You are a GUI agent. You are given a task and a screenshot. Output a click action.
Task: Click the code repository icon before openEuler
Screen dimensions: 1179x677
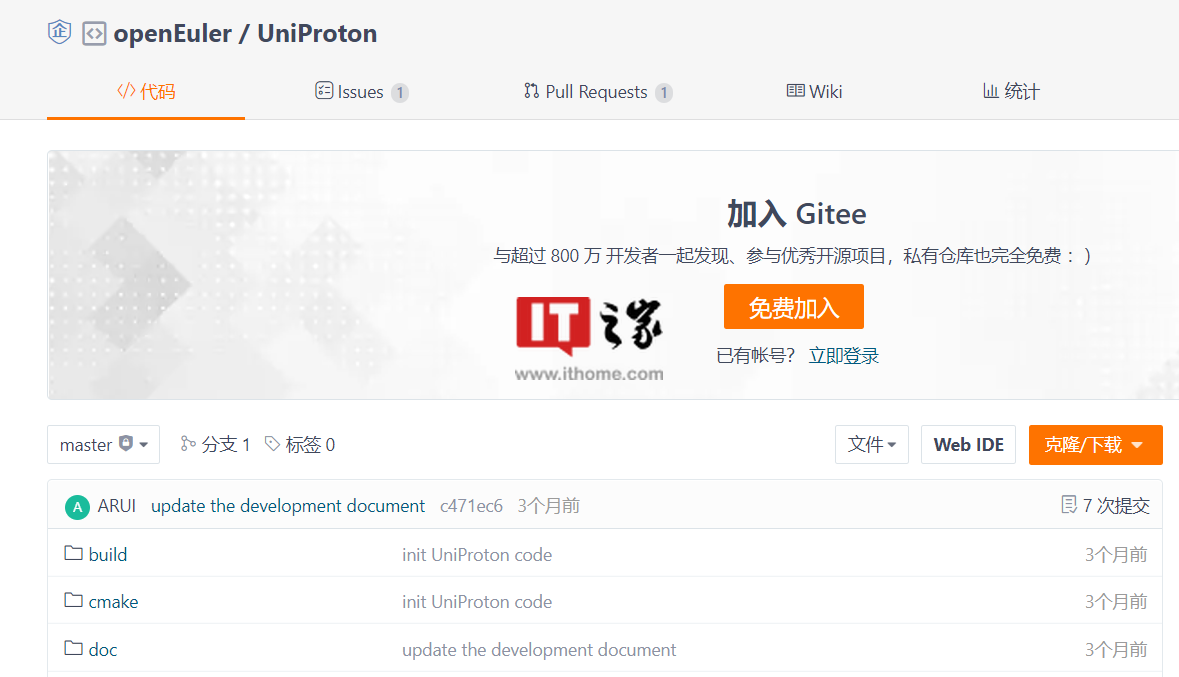[x=94, y=33]
